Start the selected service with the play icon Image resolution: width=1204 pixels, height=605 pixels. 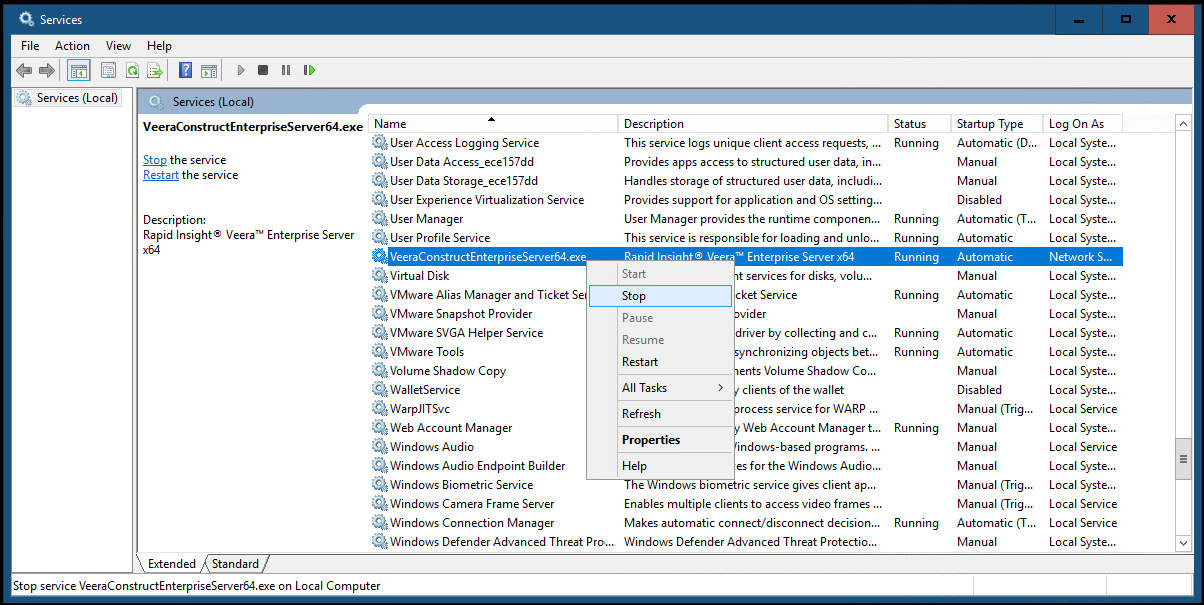coord(241,70)
